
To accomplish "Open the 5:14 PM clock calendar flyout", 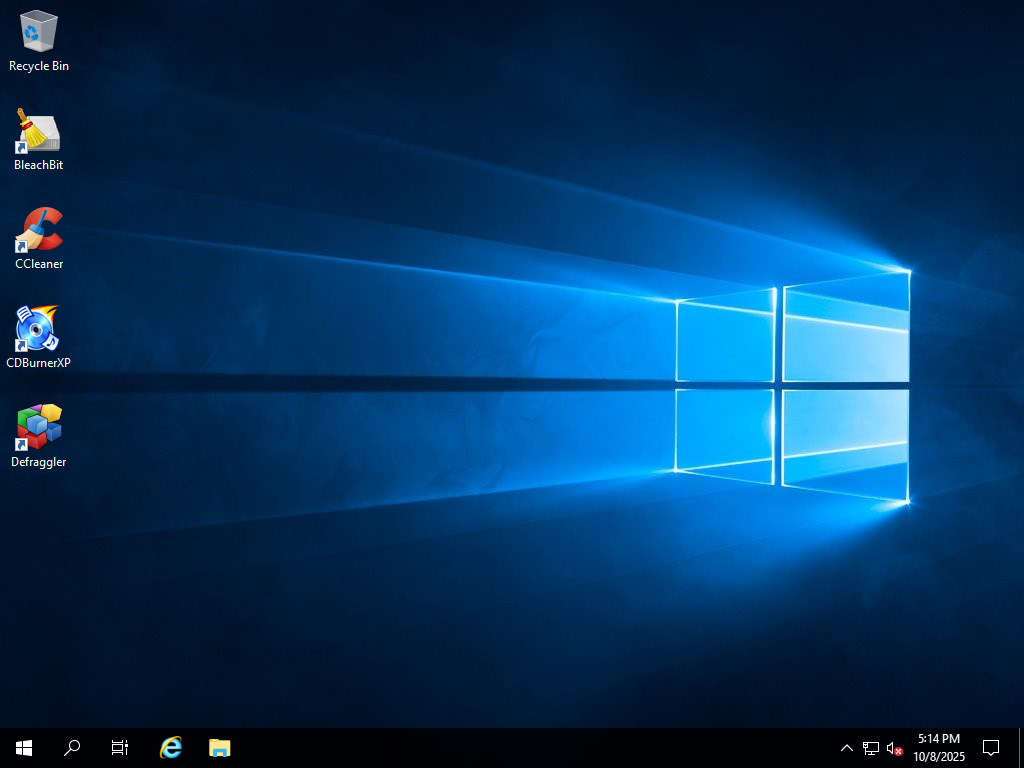I will [939, 748].
